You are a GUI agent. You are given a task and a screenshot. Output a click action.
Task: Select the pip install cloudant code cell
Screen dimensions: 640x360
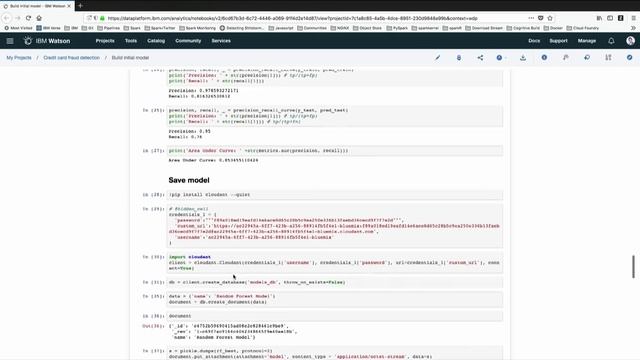point(335,195)
